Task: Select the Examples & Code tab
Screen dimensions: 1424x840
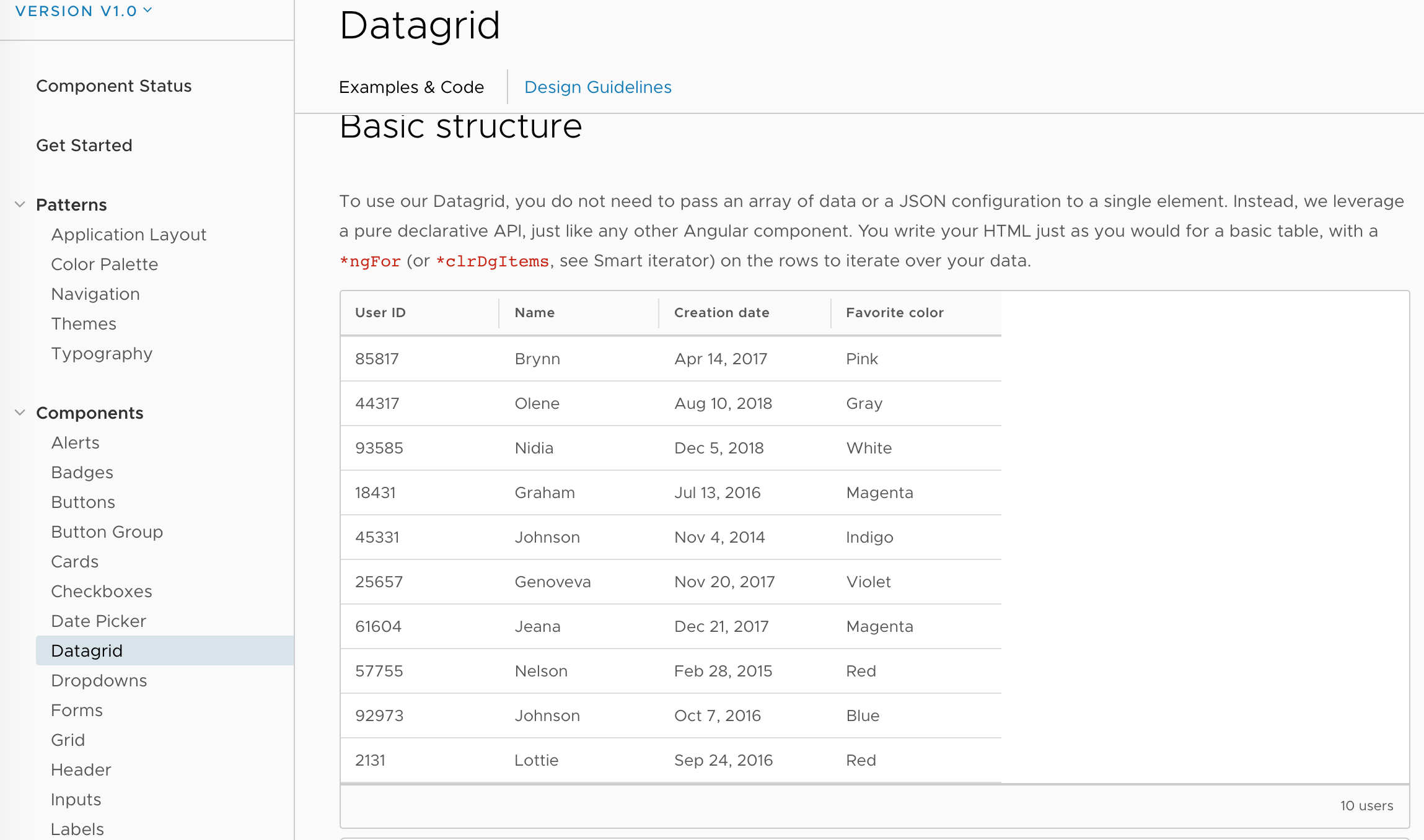Action: (411, 87)
